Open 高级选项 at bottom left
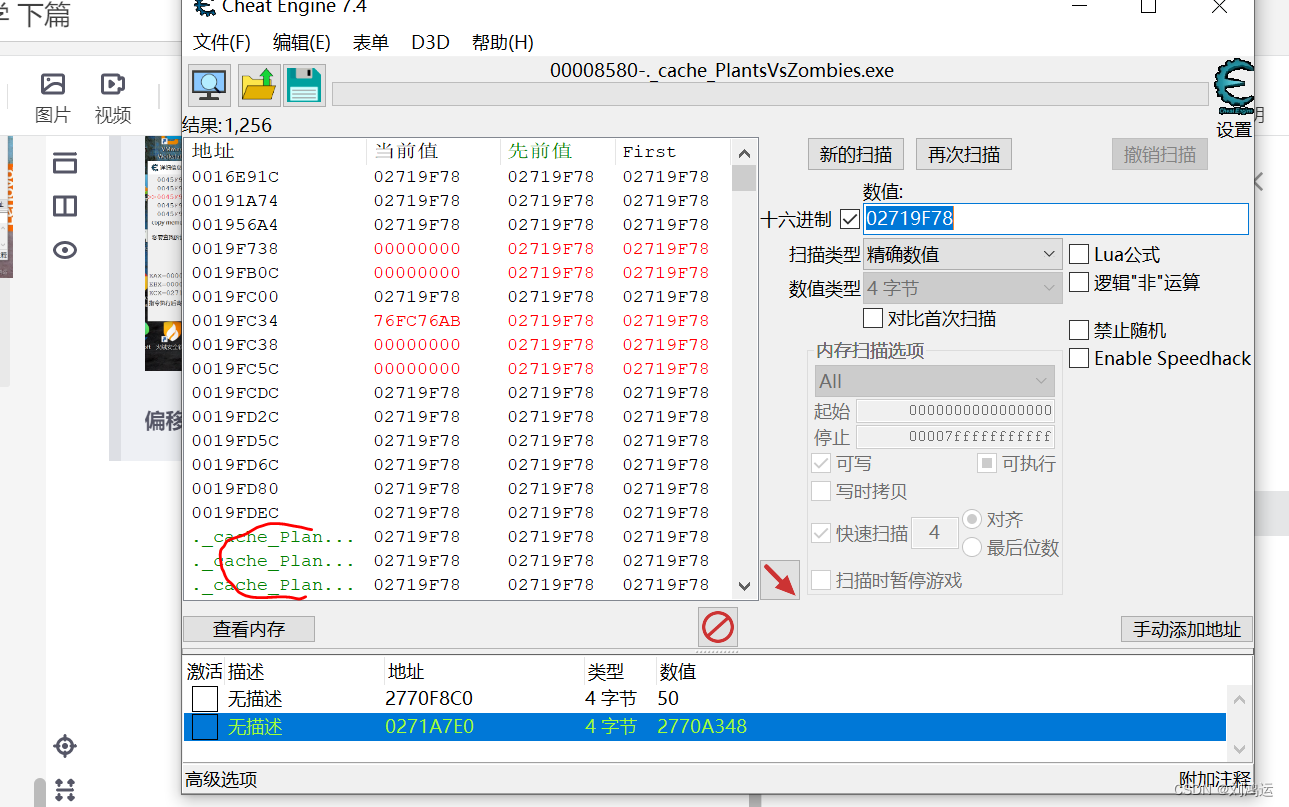The width and height of the screenshot is (1289, 807). click(221, 779)
